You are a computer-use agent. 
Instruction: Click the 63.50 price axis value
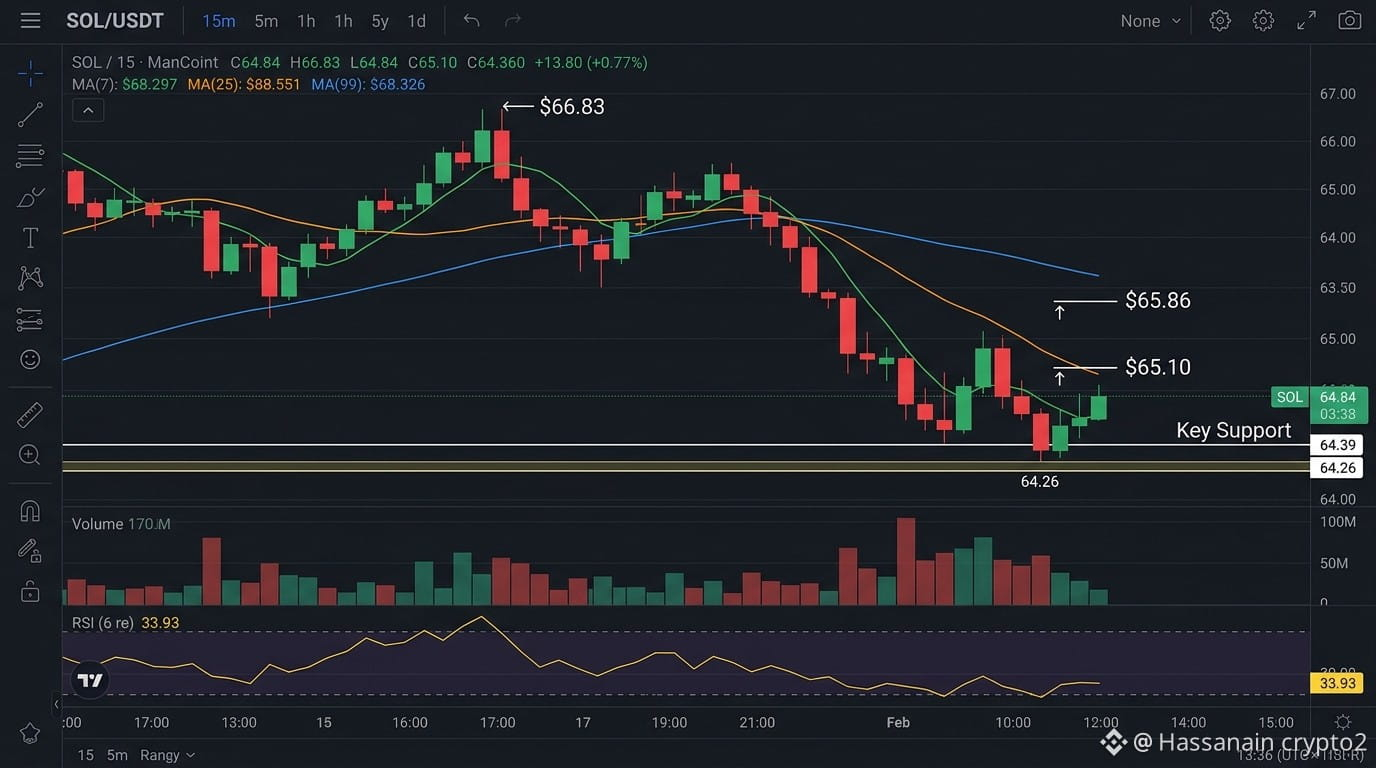1338,288
